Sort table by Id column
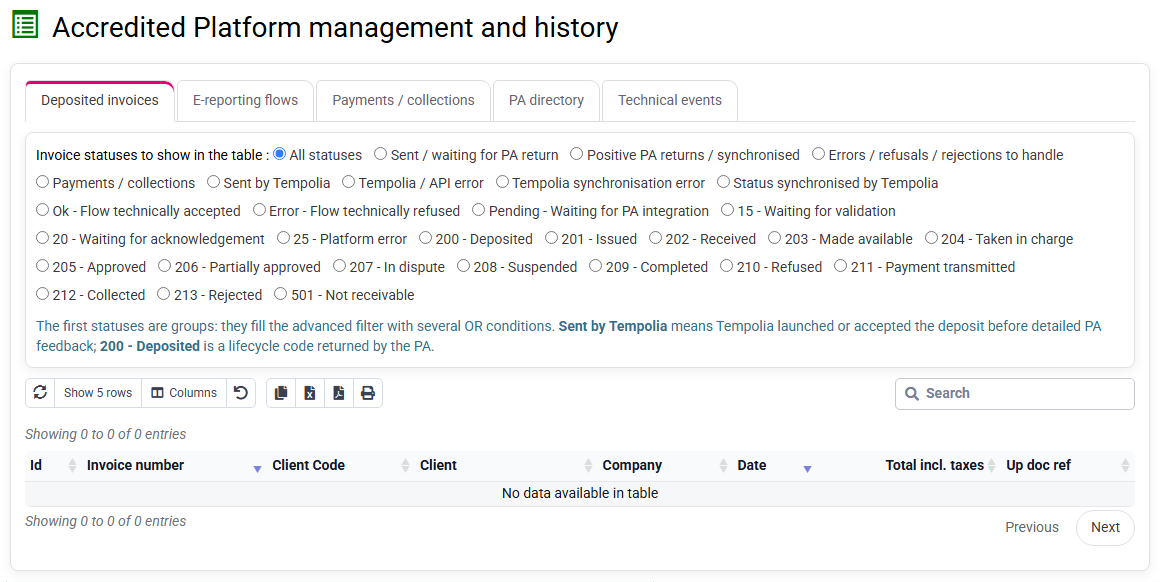 point(53,465)
